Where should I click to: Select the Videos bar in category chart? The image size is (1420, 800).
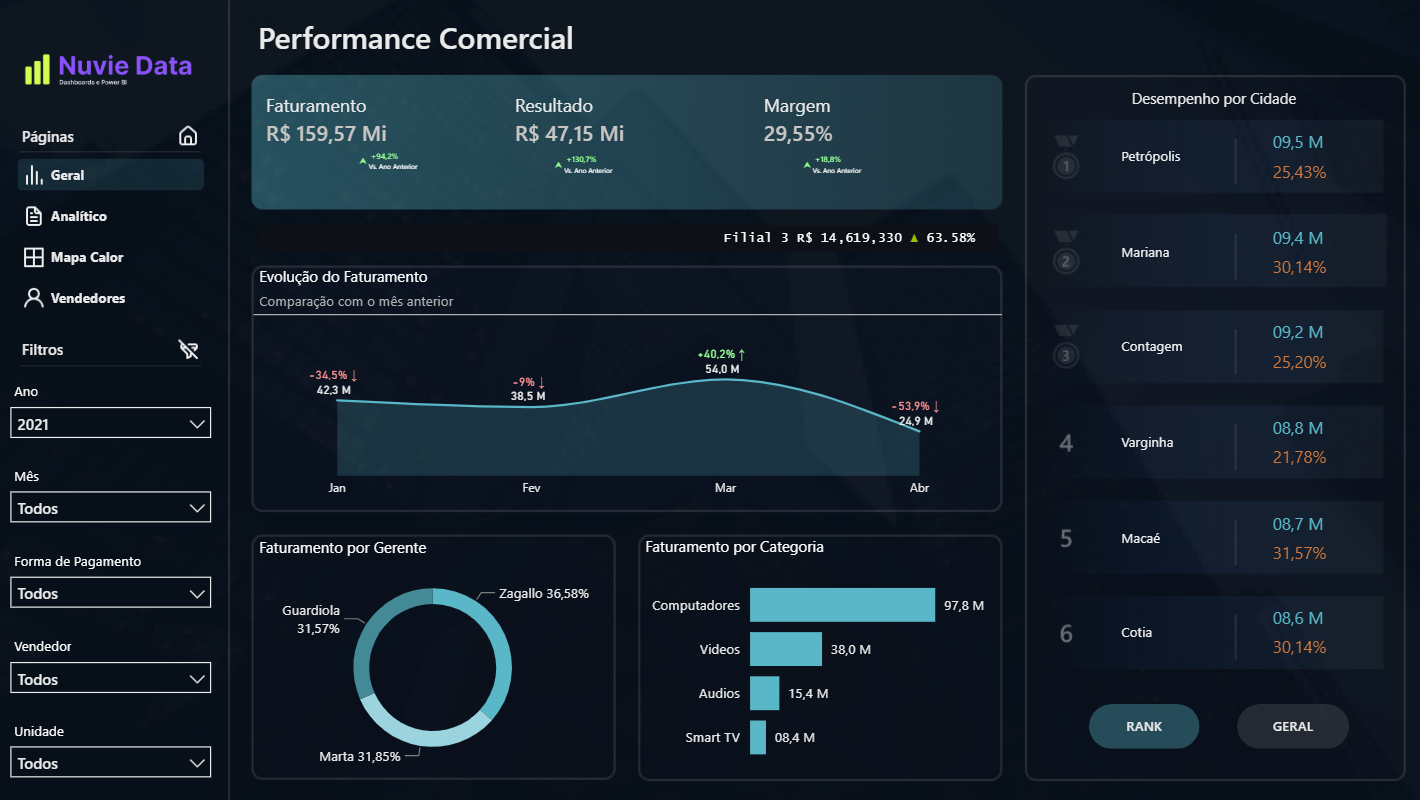786,649
